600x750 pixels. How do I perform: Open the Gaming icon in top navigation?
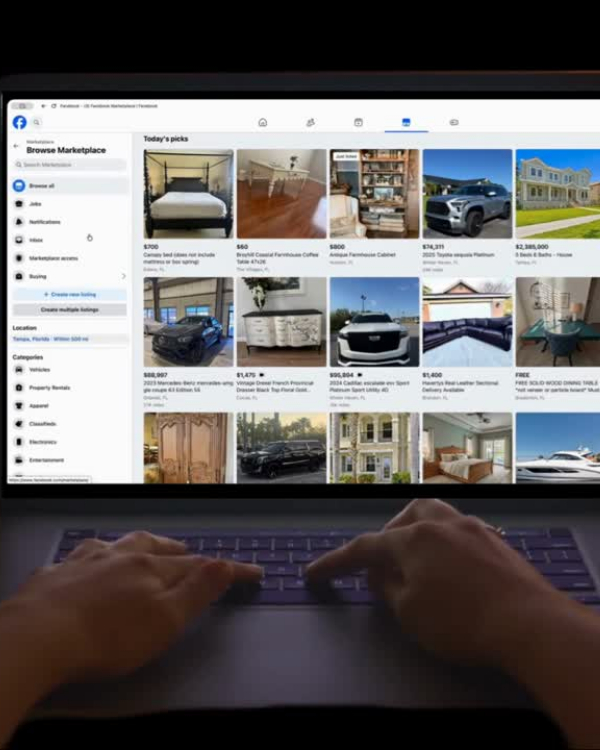(454, 122)
